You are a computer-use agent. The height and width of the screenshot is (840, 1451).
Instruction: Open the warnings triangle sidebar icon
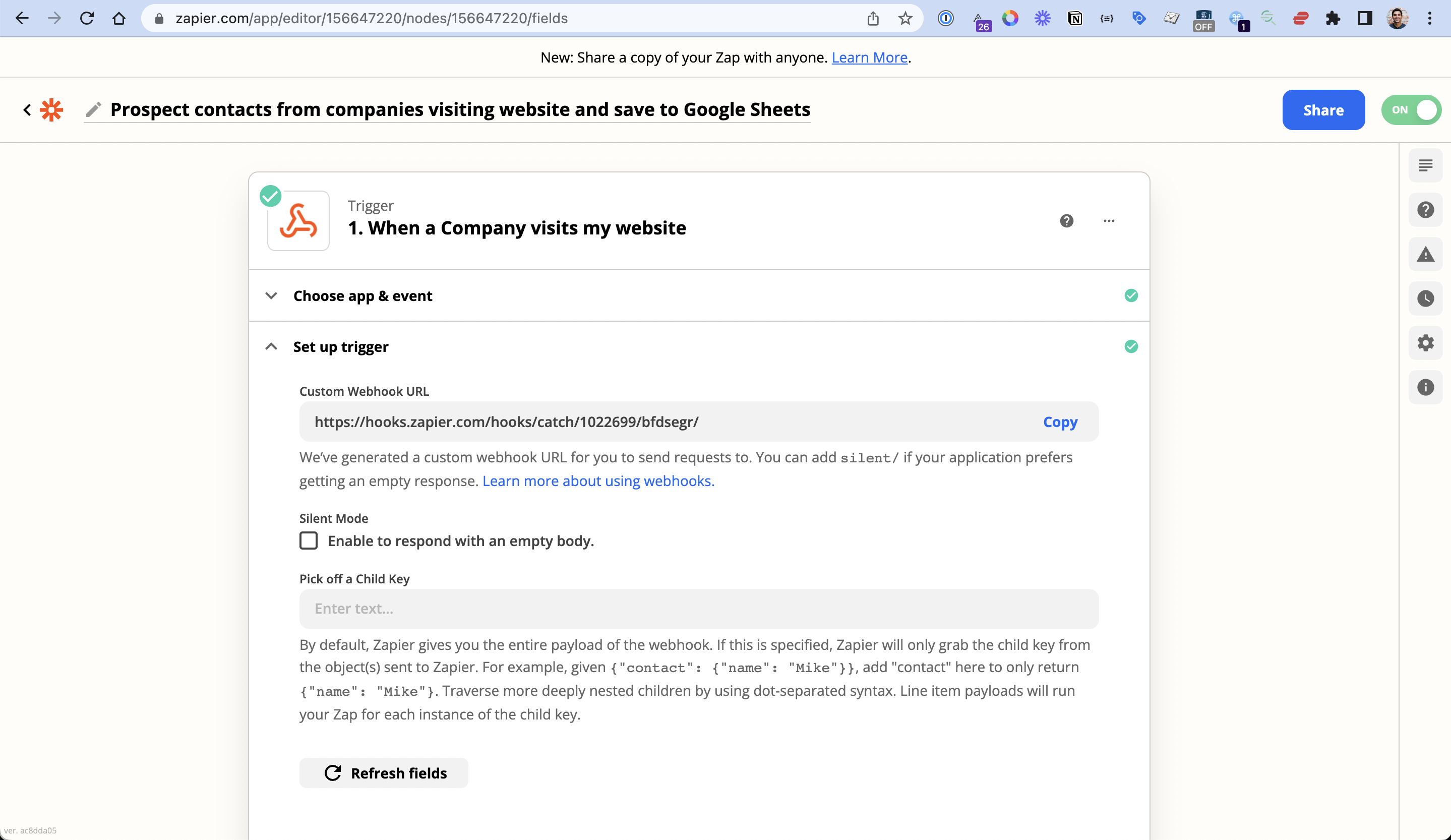point(1425,255)
